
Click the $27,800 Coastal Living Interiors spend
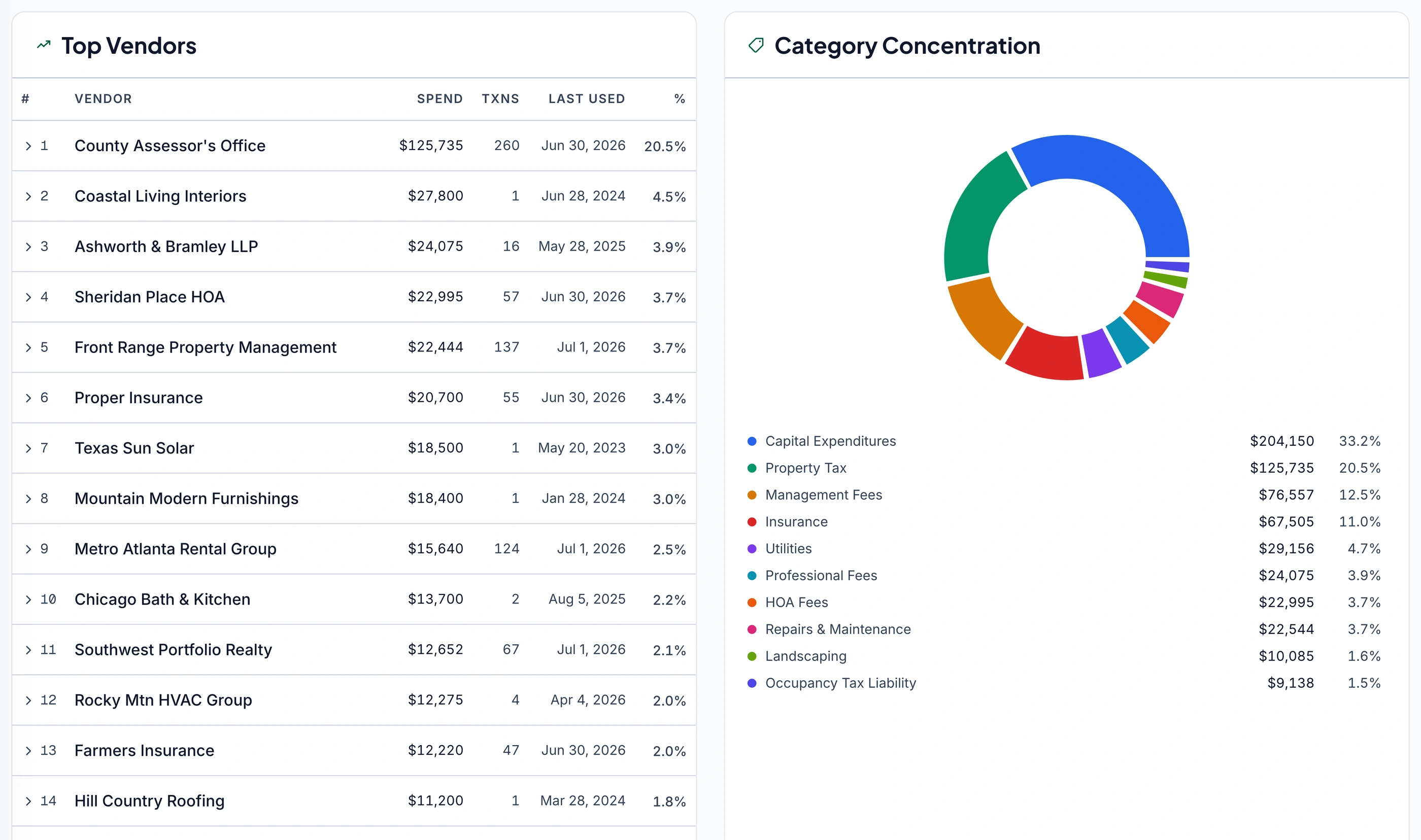[x=435, y=196]
